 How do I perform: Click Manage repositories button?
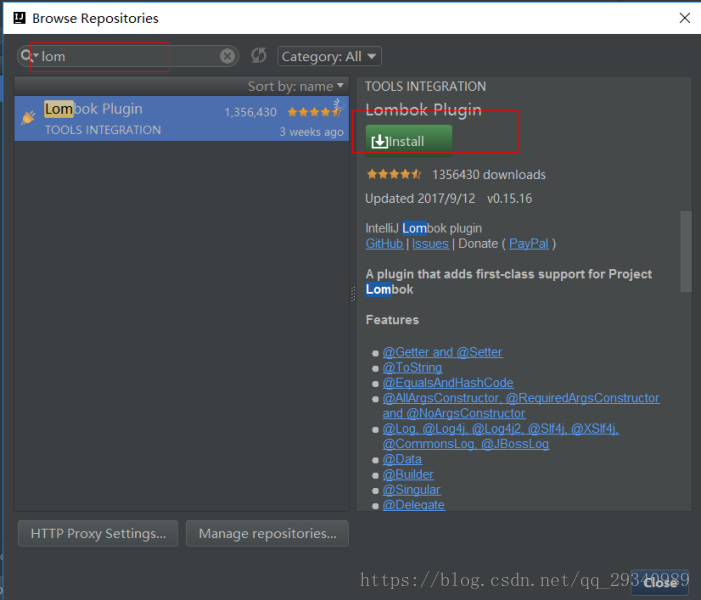[x=267, y=533]
